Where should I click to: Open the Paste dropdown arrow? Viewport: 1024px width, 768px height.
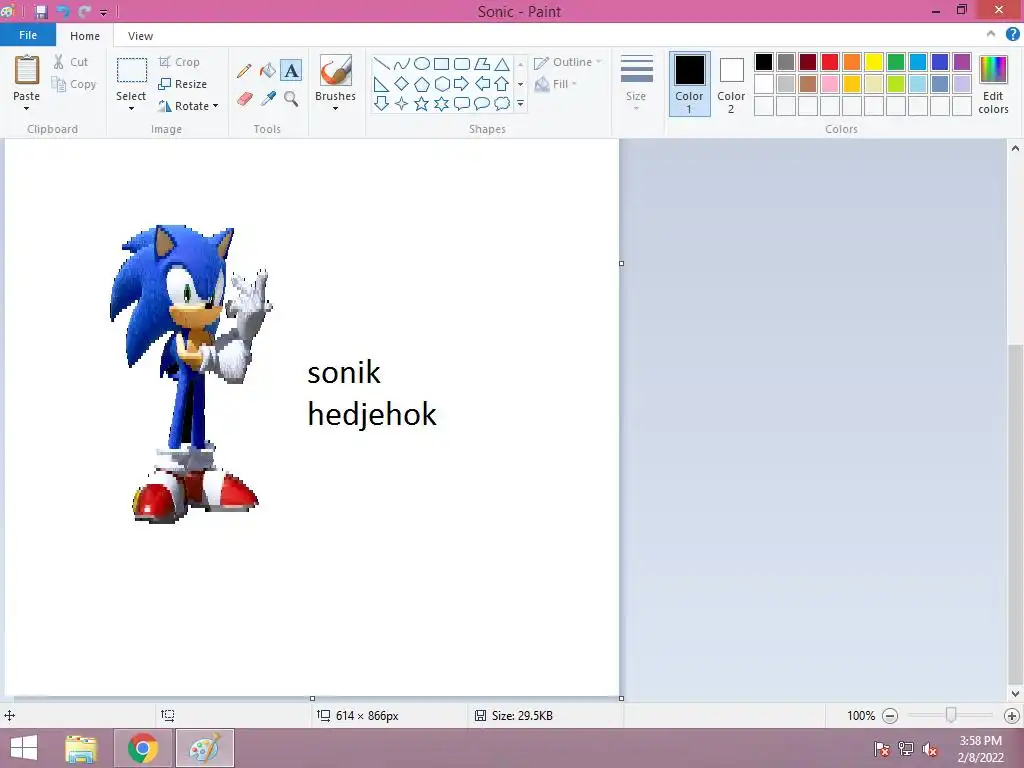click(x=26, y=108)
